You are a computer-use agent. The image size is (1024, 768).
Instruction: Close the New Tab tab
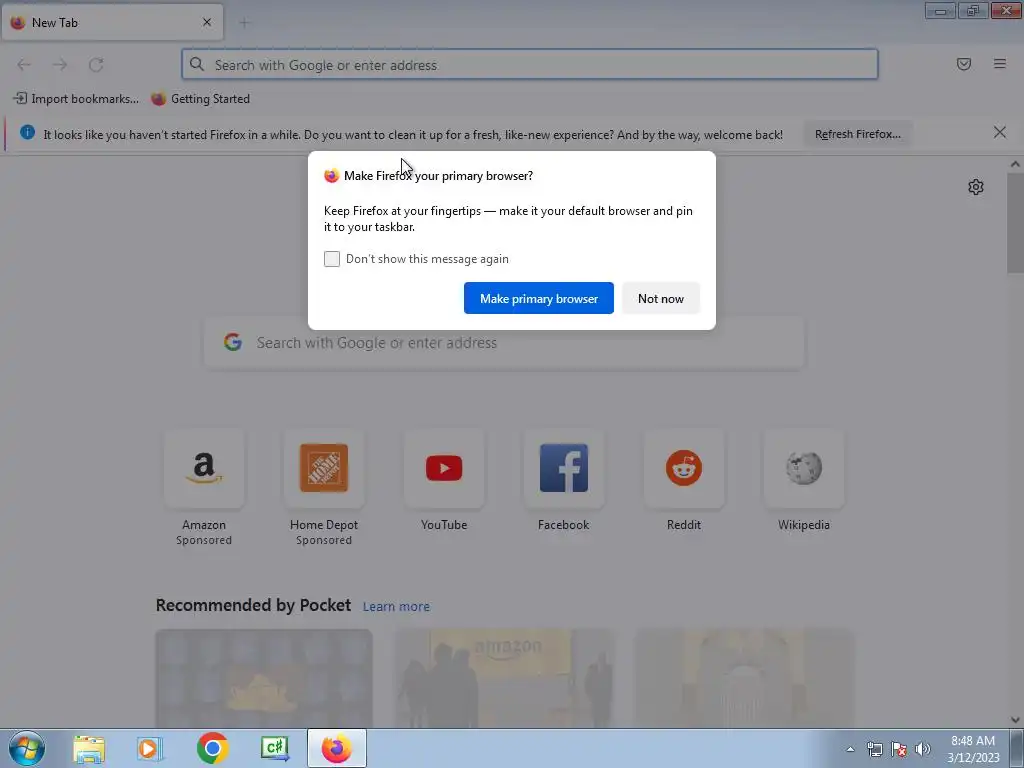[x=207, y=22]
